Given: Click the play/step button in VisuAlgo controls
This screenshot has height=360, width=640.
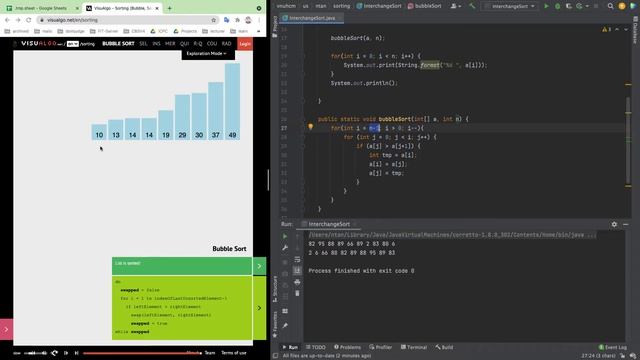Looking at the screenshot, I should 66,353.
